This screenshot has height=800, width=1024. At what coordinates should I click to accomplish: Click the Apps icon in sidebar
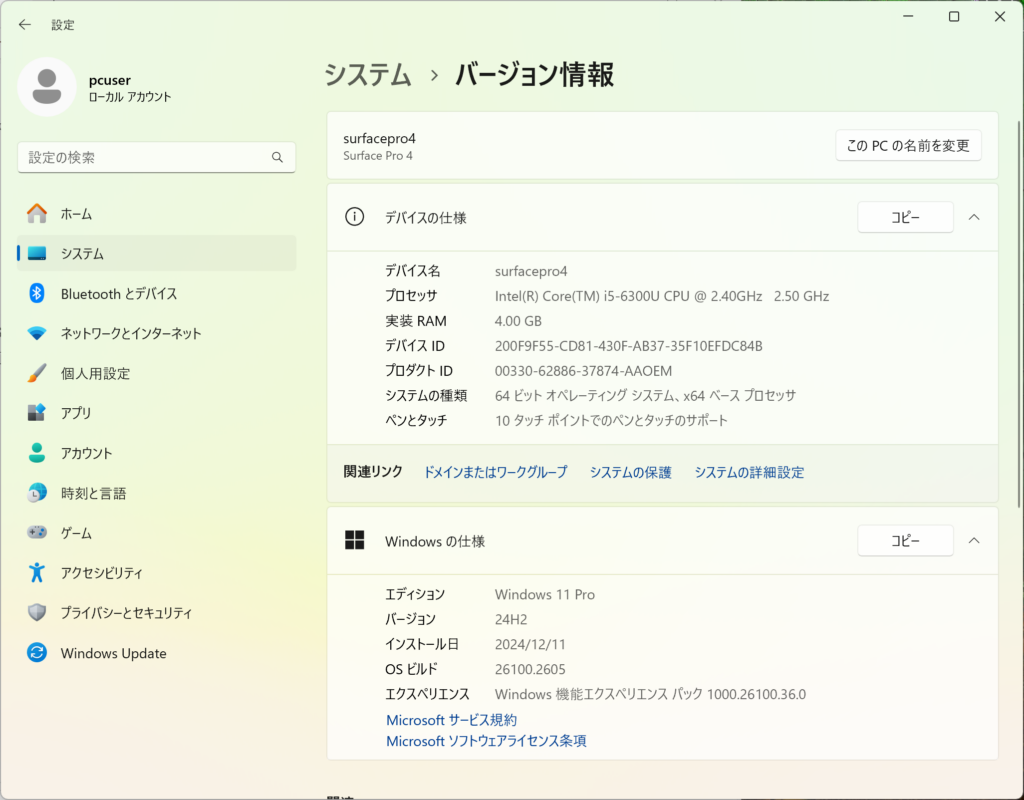(x=37, y=413)
